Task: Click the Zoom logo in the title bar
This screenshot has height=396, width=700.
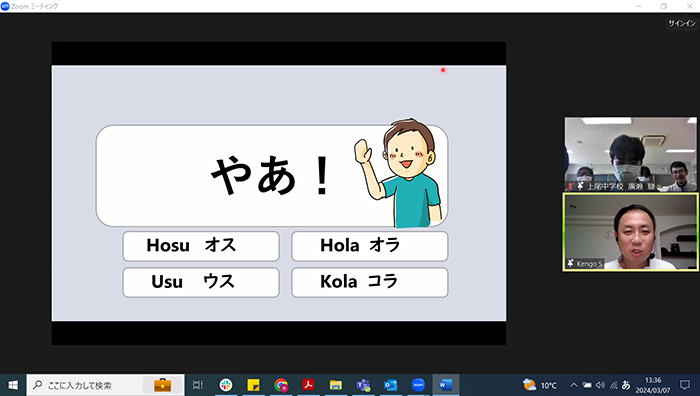Action: (5, 6)
